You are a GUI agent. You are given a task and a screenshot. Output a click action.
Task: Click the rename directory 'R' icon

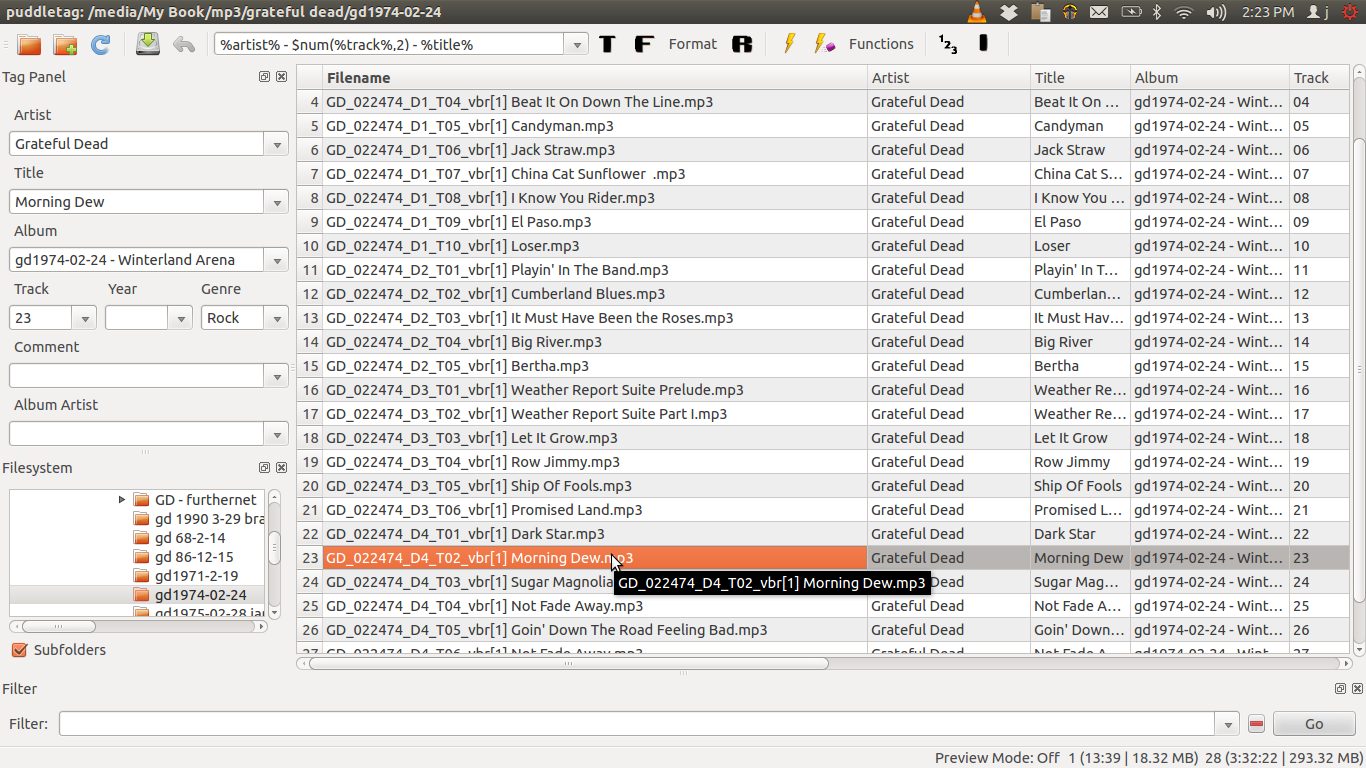tap(741, 44)
